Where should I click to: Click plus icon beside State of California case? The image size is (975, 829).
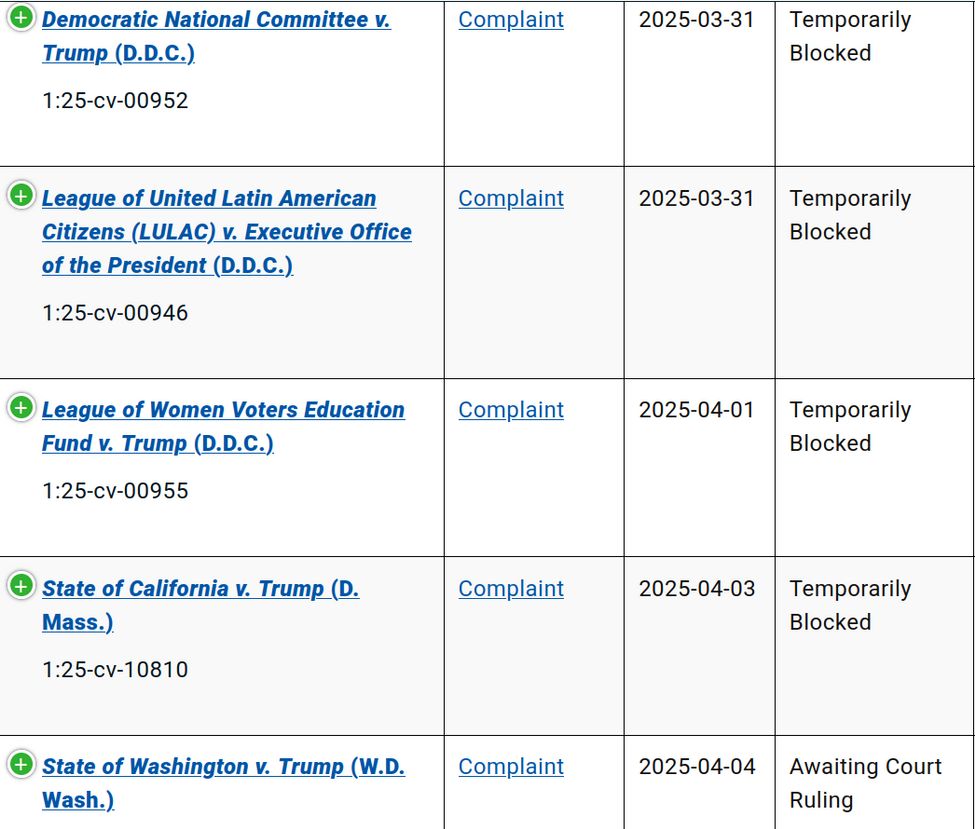(20, 586)
